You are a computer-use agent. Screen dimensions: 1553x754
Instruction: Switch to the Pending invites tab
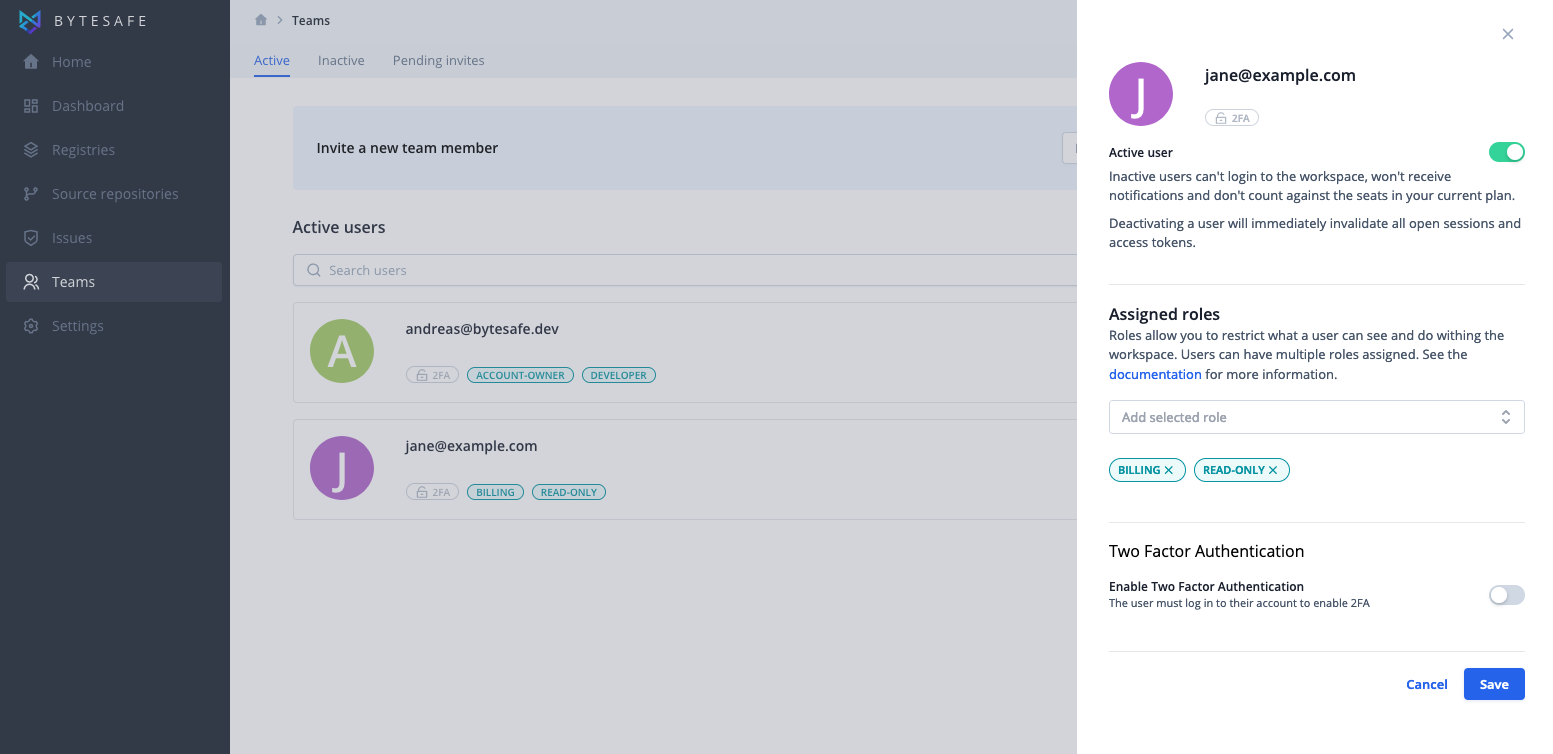click(438, 61)
